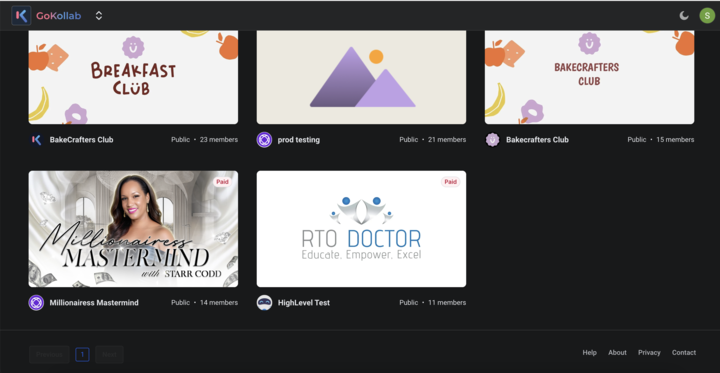Open the RTO Doctor cover image

click(361, 229)
